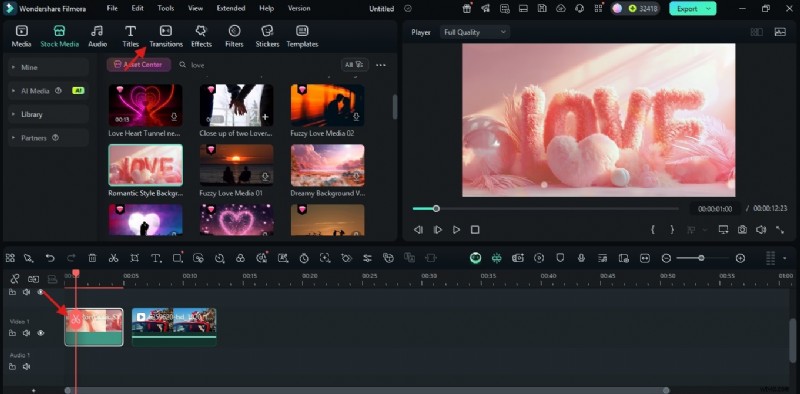Open the Titles tab
This screenshot has height=394, width=800.
[131, 36]
